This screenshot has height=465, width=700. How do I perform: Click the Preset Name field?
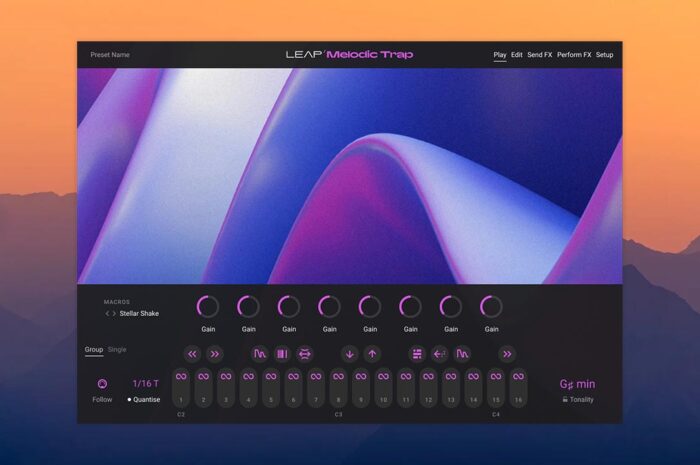click(110, 55)
